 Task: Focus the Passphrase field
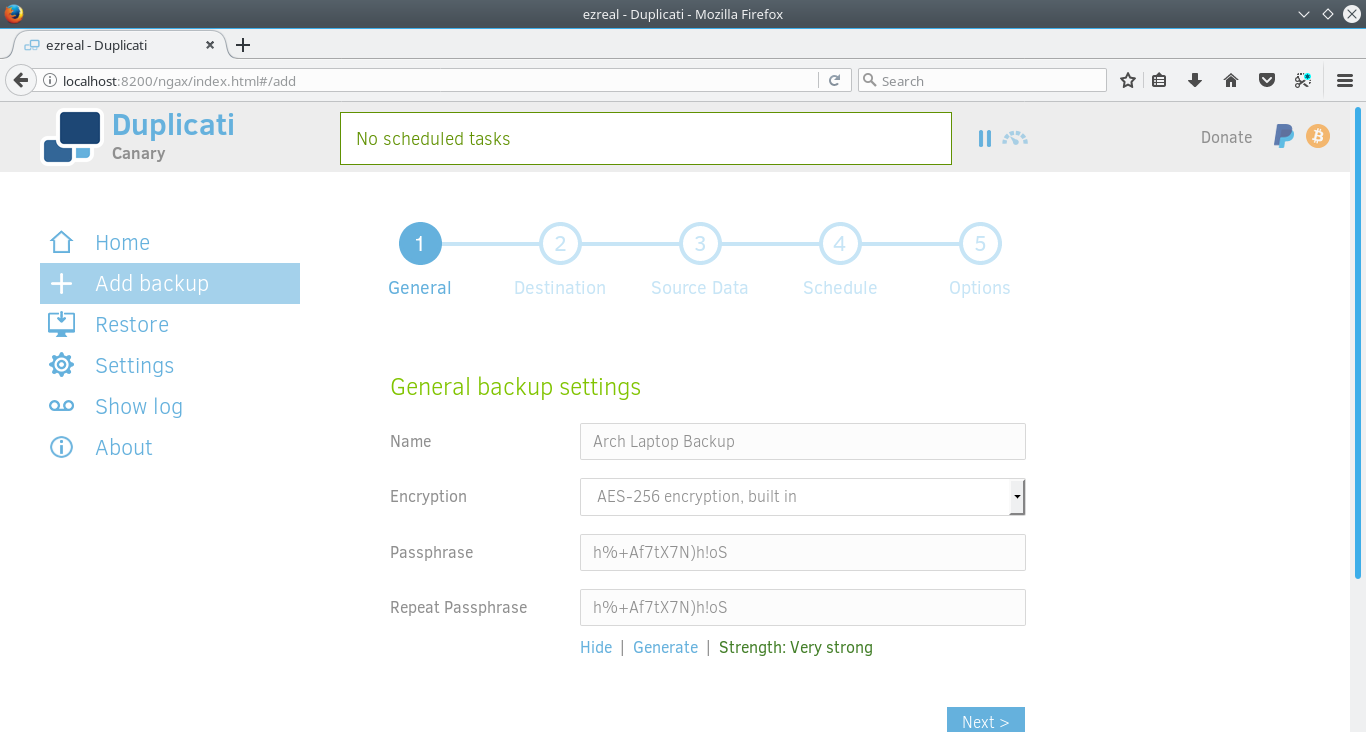[x=803, y=552]
